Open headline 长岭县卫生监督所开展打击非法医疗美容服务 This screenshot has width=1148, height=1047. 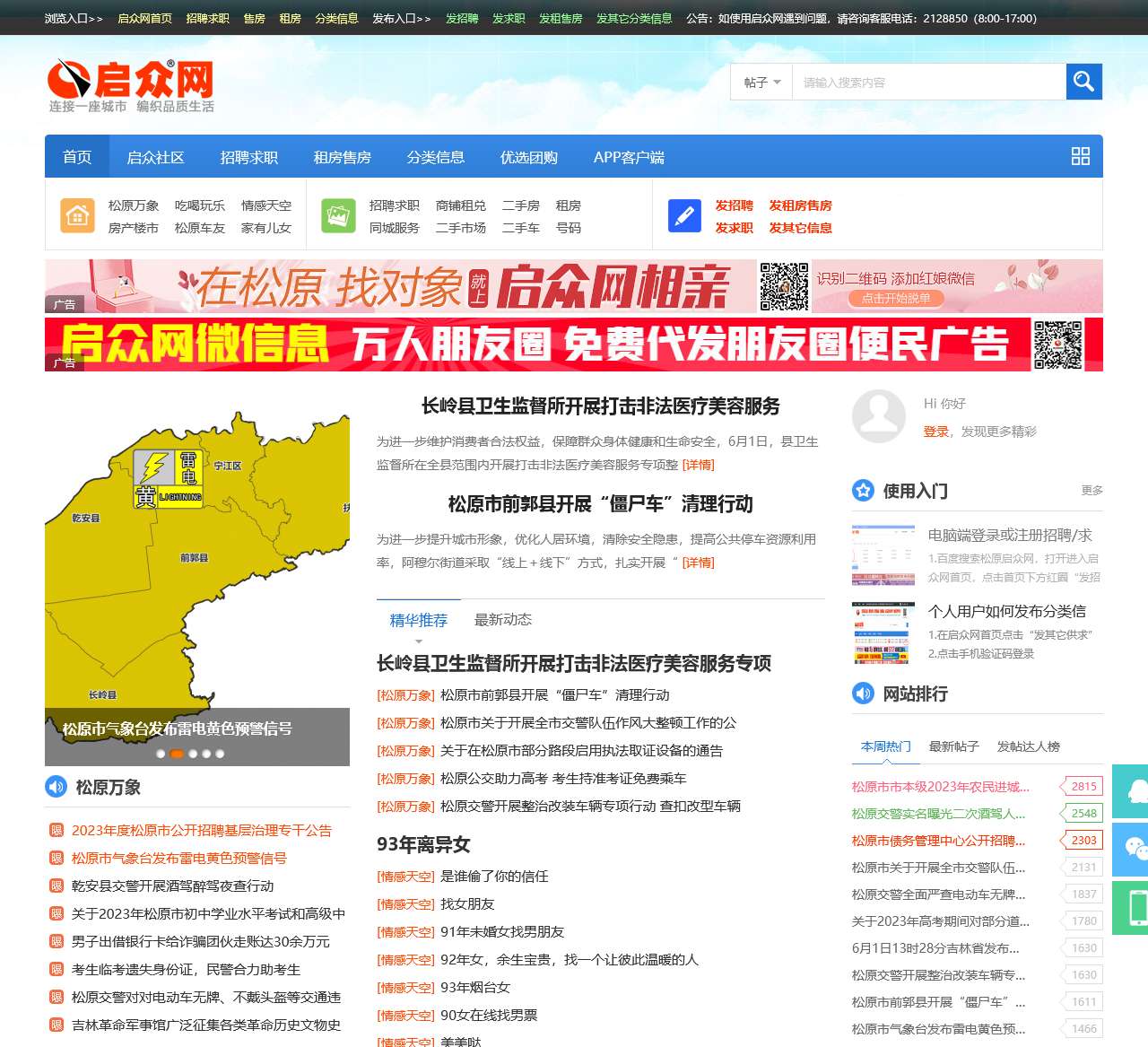[601, 406]
